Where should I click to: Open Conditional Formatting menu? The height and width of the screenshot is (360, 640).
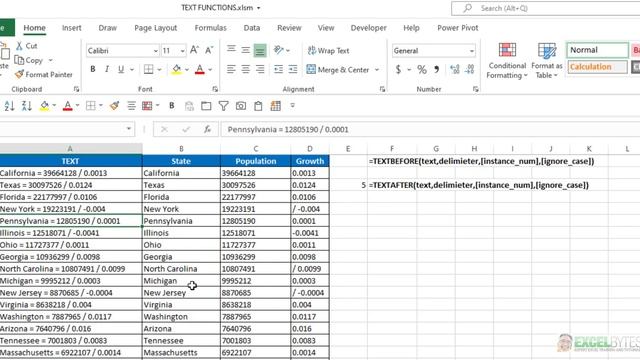507,61
